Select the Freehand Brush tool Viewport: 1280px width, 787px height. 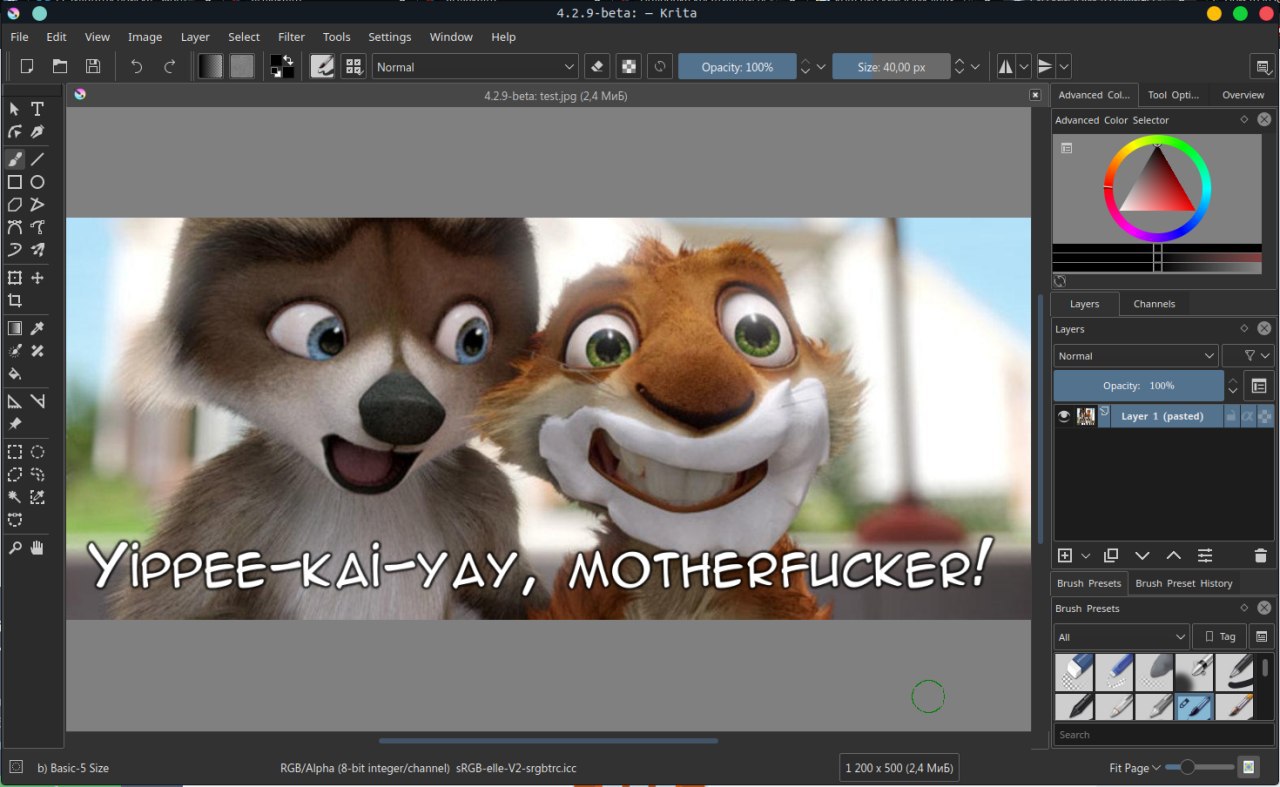tap(15, 159)
